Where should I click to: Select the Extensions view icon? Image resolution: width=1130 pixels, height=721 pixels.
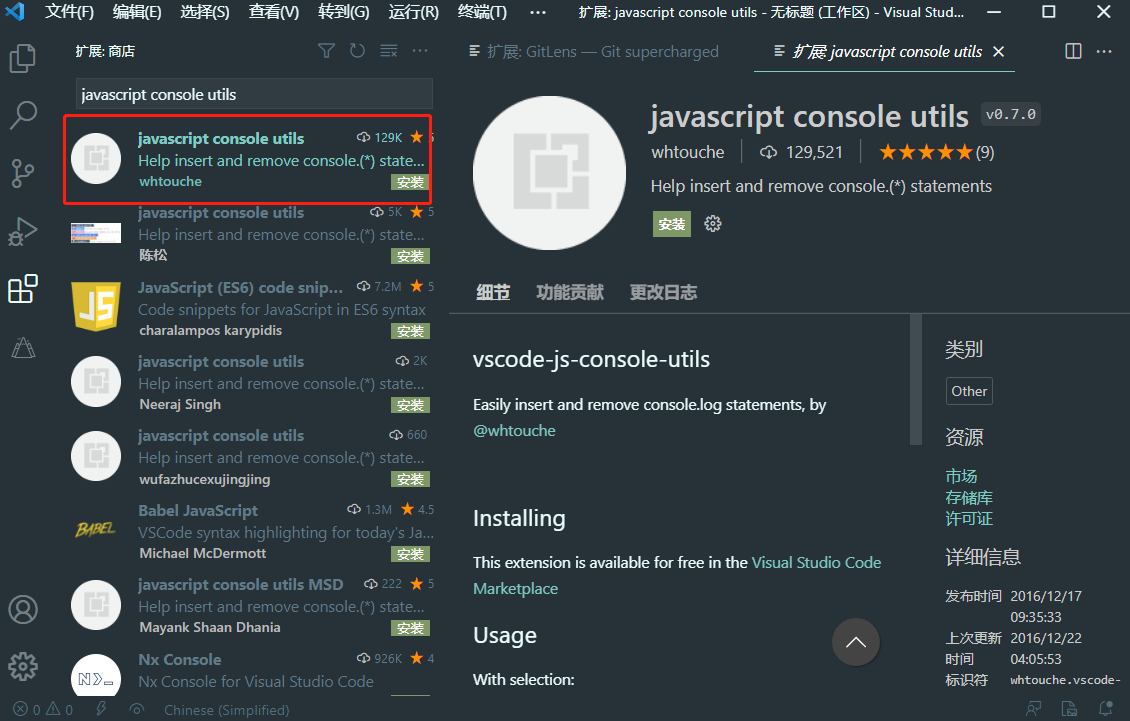[22, 289]
